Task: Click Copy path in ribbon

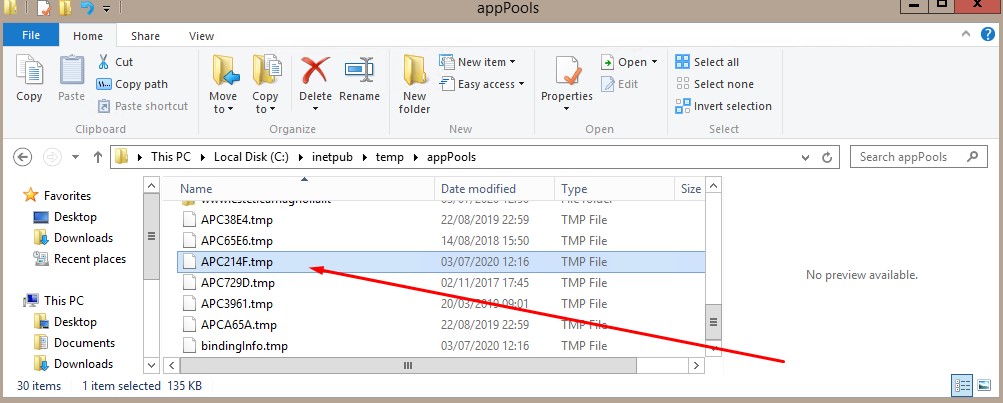Action: click(x=132, y=84)
